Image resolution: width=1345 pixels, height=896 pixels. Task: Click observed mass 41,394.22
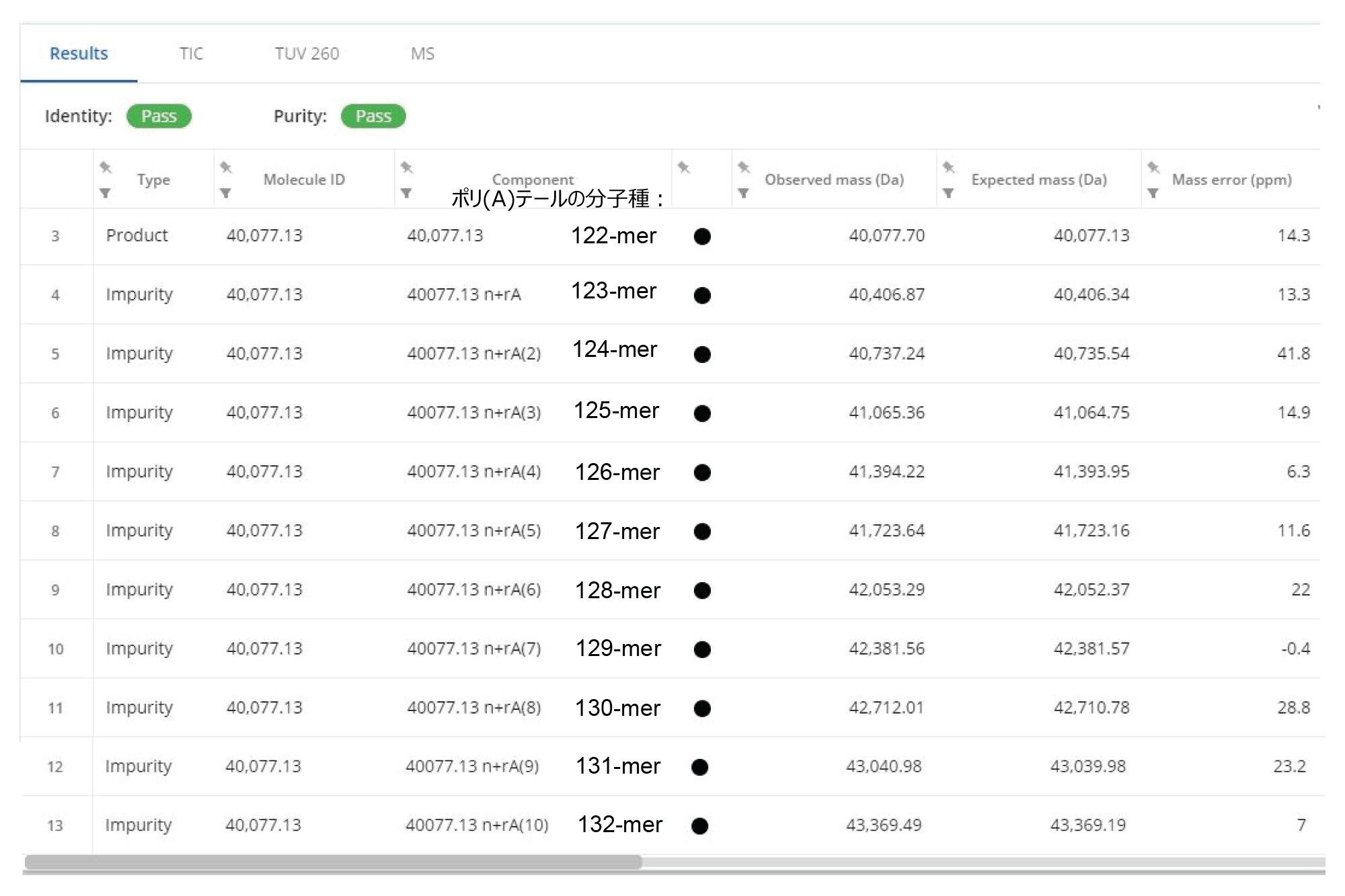tap(886, 471)
